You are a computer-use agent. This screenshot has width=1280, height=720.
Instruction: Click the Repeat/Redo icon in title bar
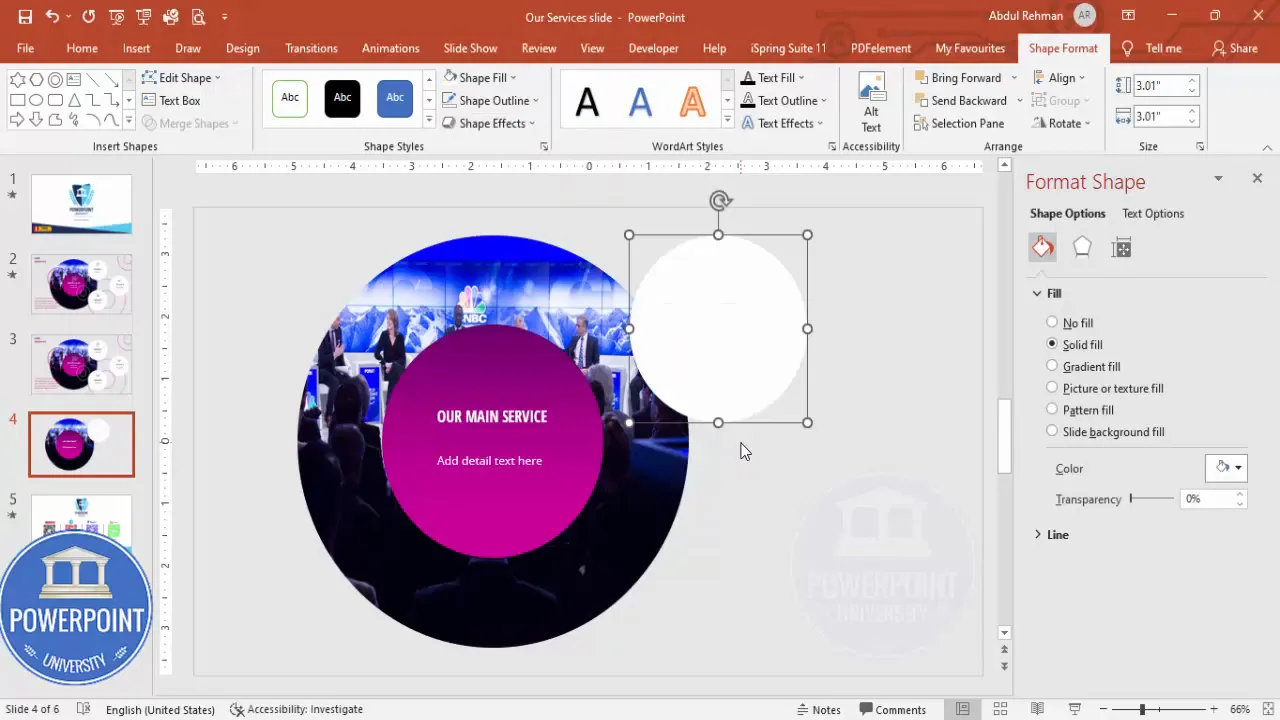89,17
